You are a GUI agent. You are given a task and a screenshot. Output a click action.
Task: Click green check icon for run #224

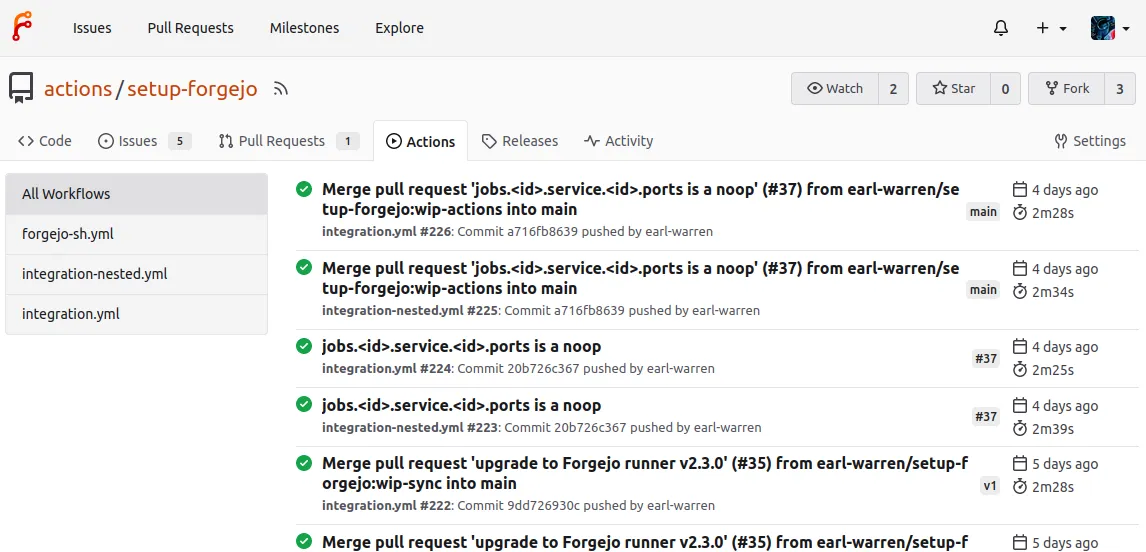[x=304, y=346]
